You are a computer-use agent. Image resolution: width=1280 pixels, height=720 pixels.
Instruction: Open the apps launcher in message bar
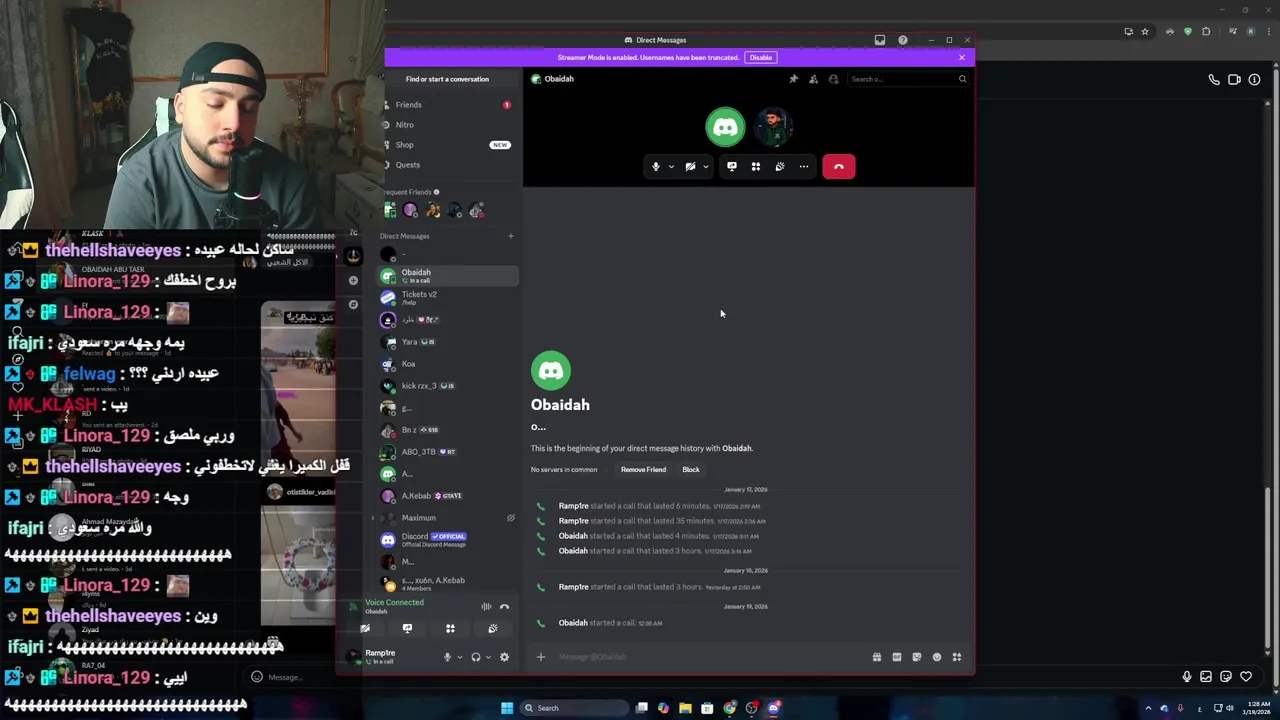(x=957, y=657)
